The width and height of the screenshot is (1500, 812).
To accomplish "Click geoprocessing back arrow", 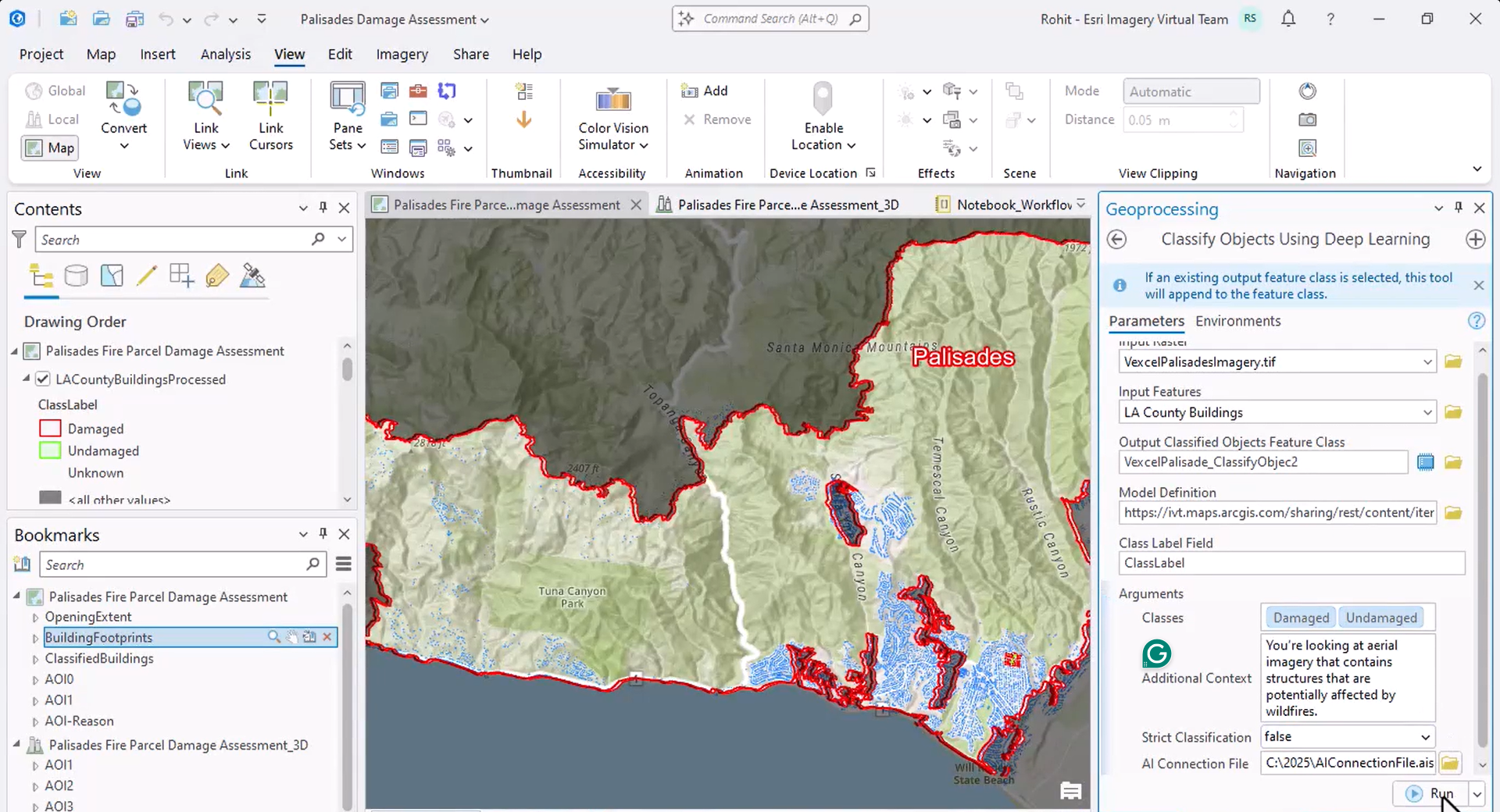I will pos(1117,240).
